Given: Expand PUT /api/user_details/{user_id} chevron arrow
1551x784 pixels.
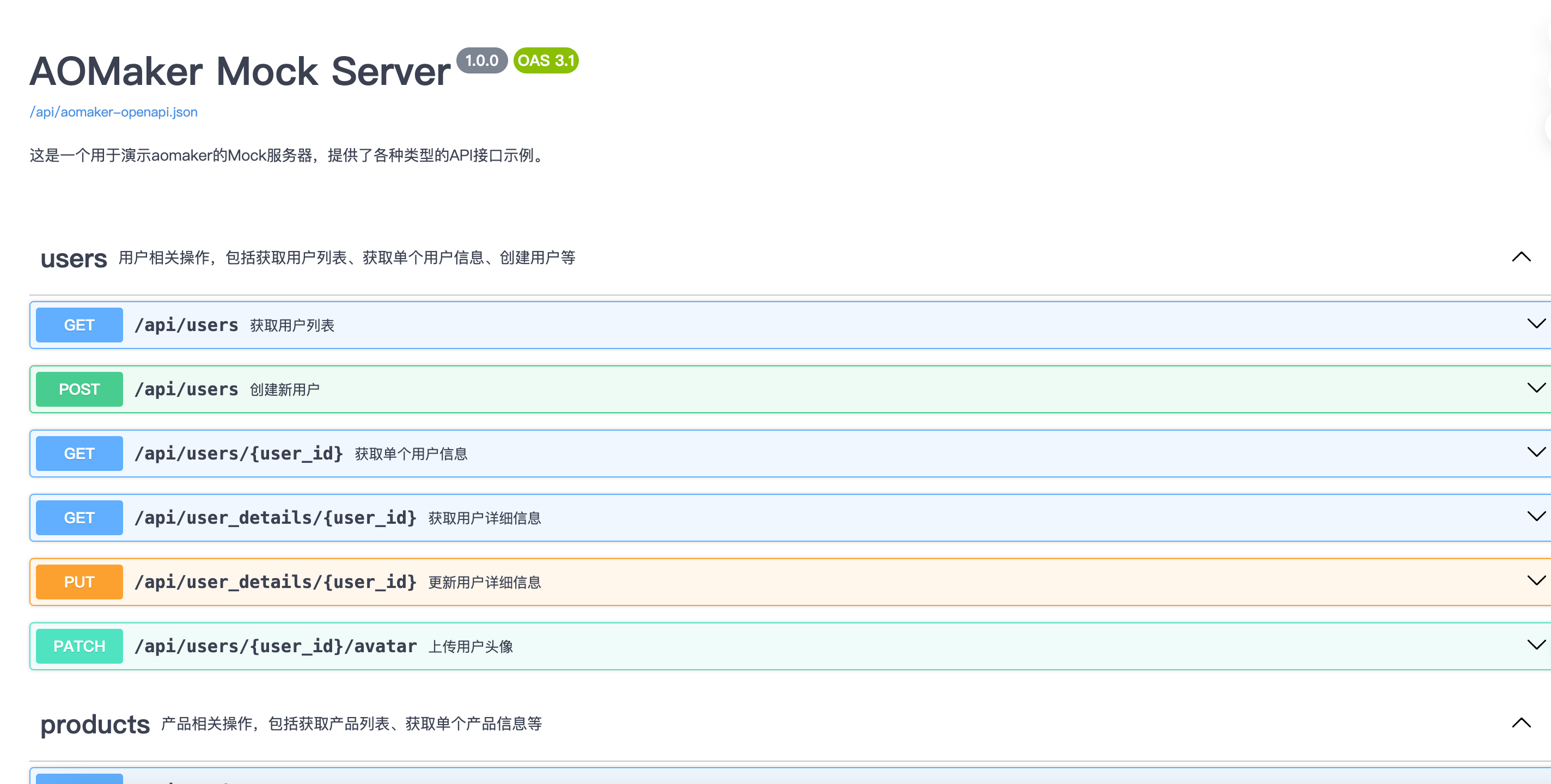Looking at the screenshot, I should (1536, 581).
